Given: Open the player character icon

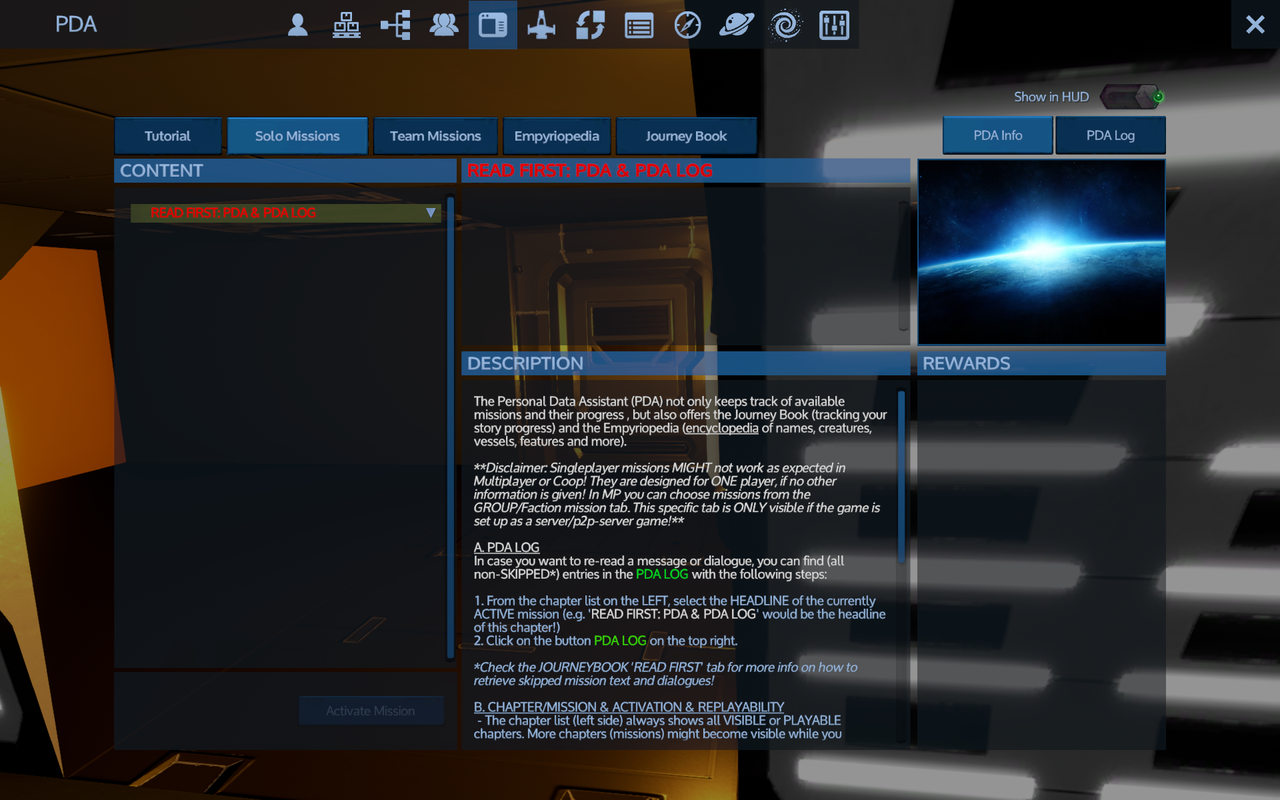Looking at the screenshot, I should (x=297, y=25).
